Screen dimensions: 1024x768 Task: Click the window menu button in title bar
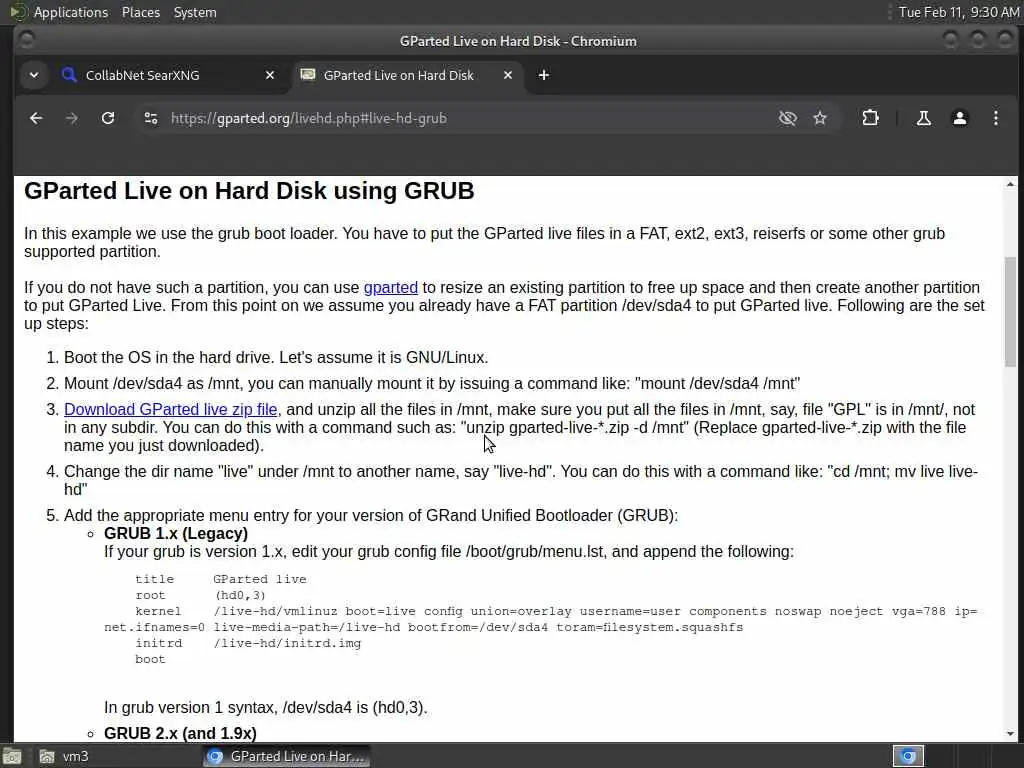(x=27, y=40)
